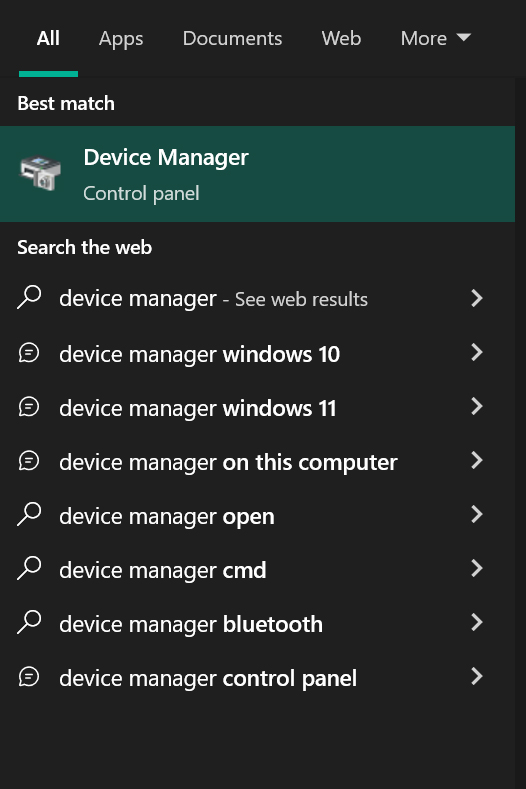Image resolution: width=526 pixels, height=789 pixels.
Task: Expand chevron for 'device manager windows 10'
Action: pos(477,352)
